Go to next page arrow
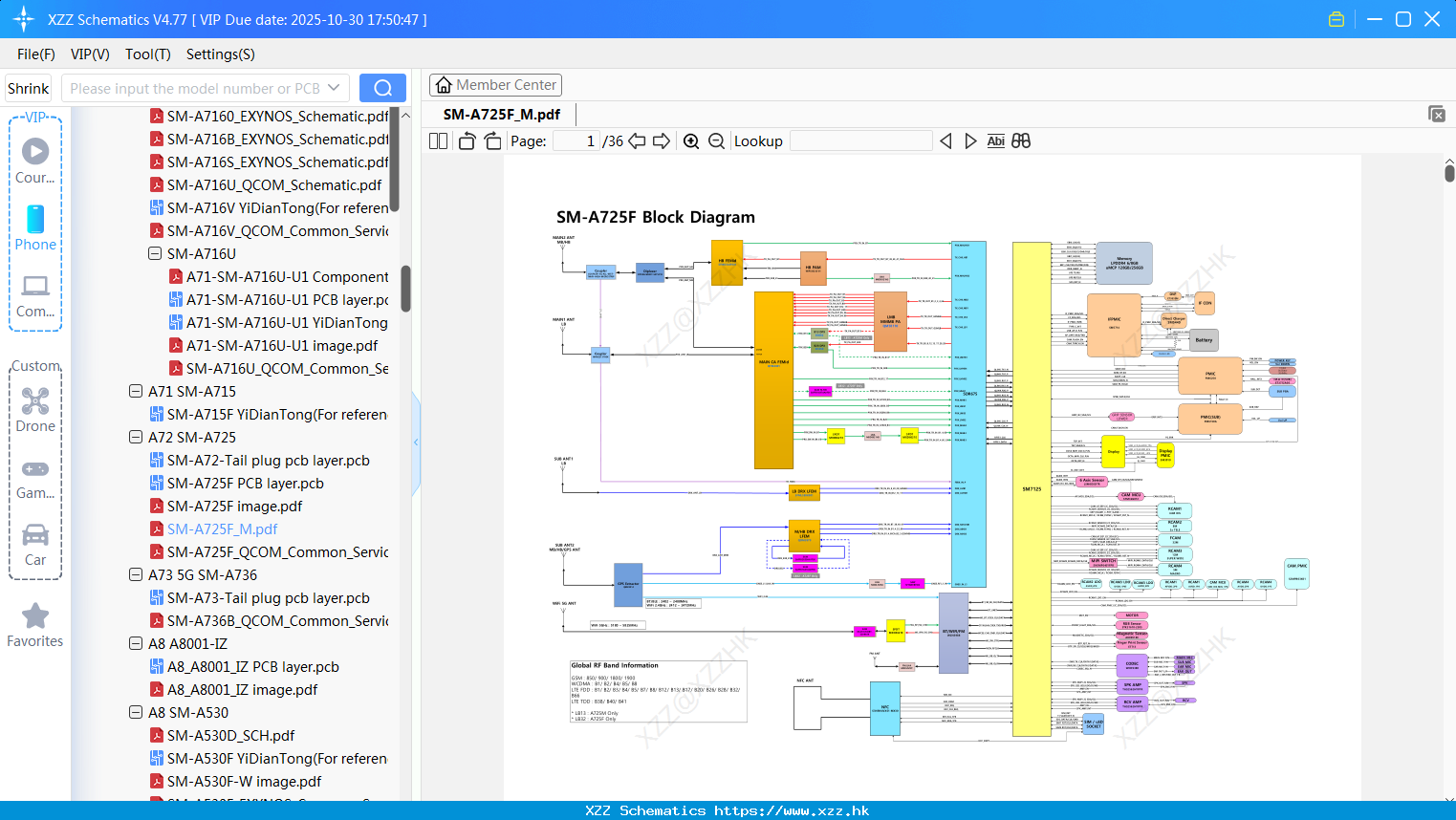This screenshot has height=820, width=1456. [x=662, y=140]
